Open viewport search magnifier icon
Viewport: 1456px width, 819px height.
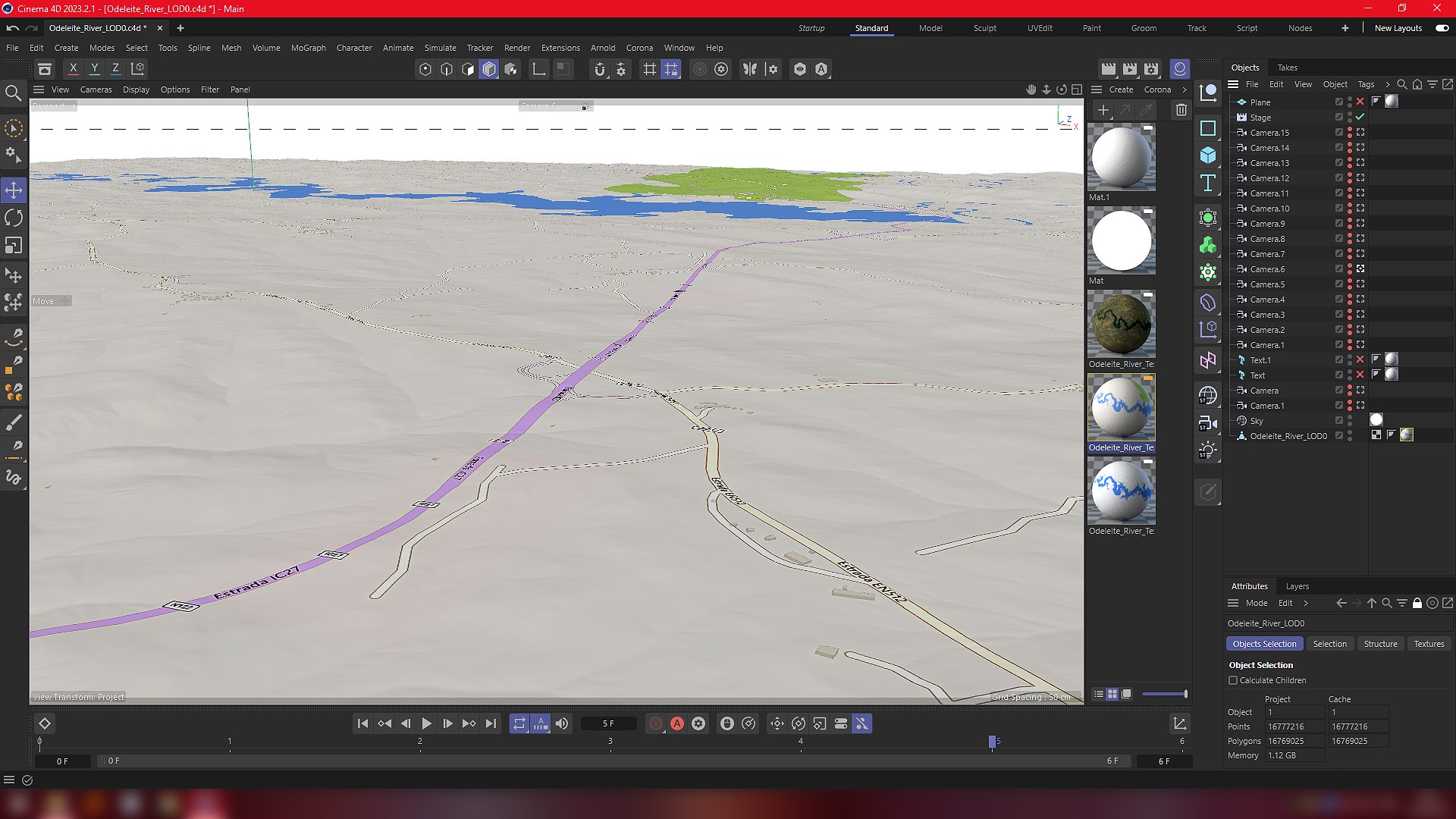click(x=14, y=93)
